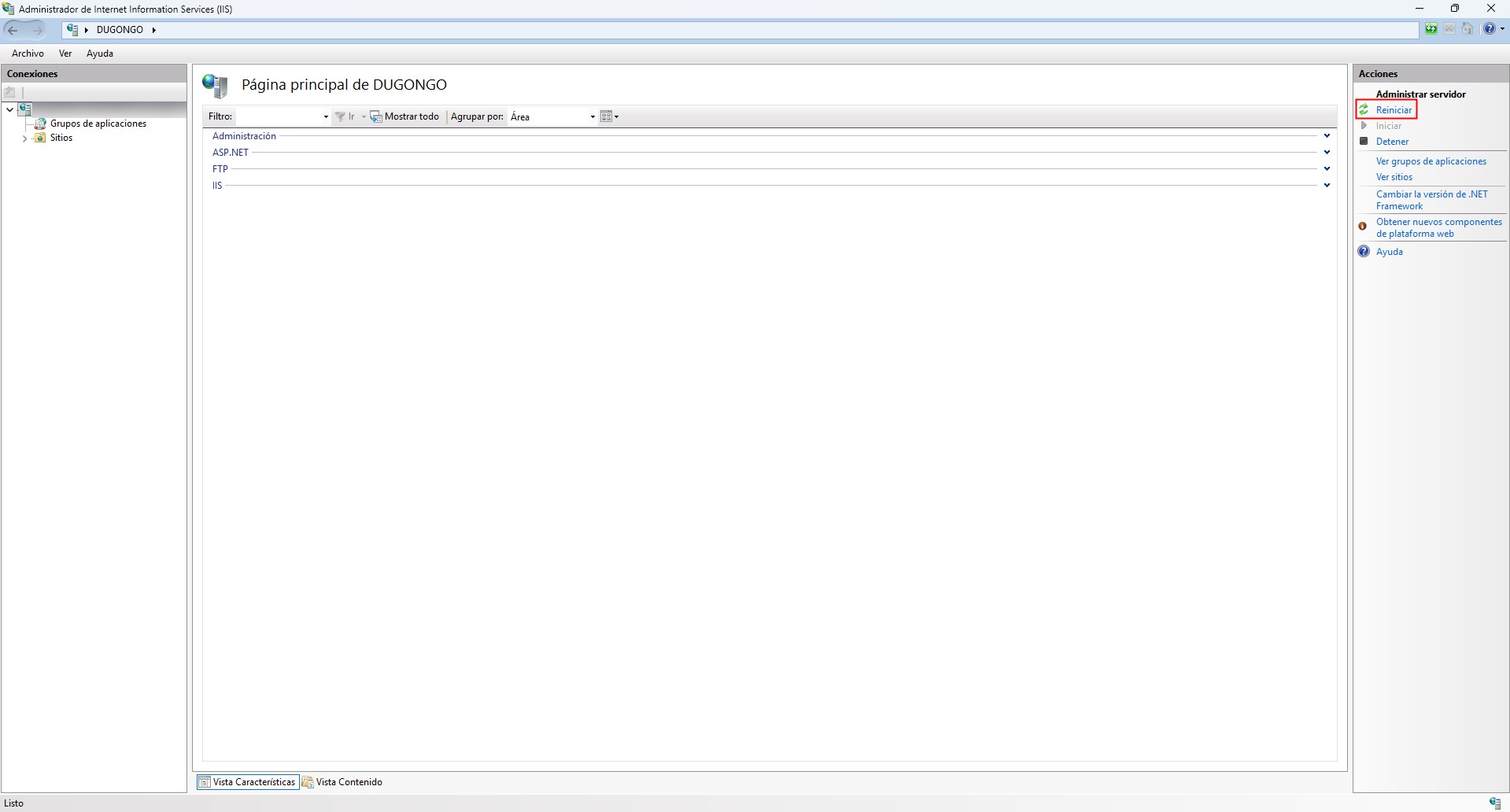Open the Ayuda menu
Screen dimensions: 1510x812
pyautogui.click(x=100, y=54)
